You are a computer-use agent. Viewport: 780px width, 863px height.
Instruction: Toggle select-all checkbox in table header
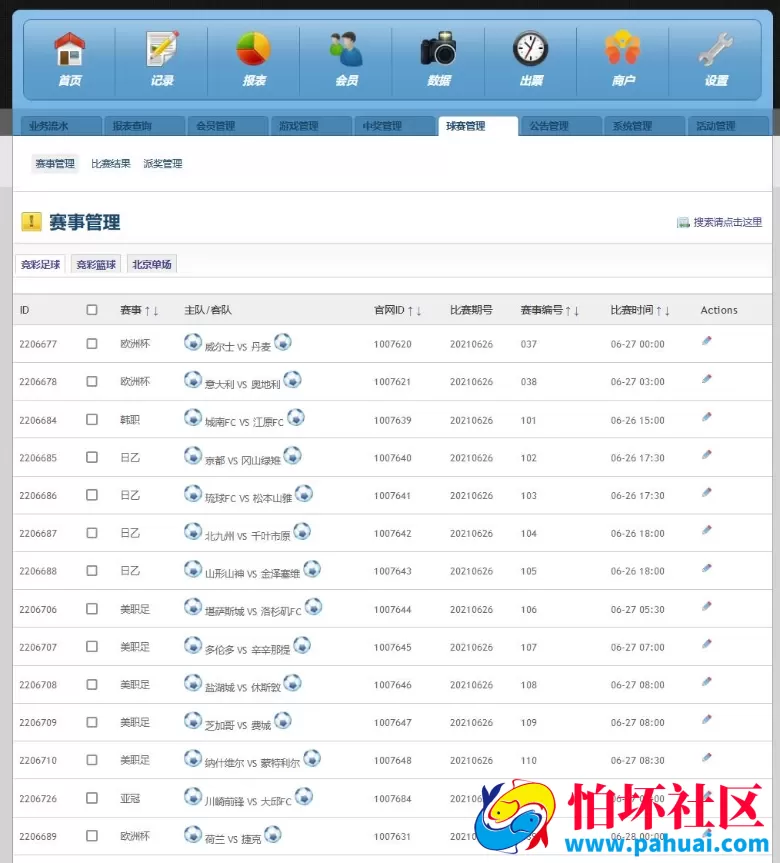point(92,310)
